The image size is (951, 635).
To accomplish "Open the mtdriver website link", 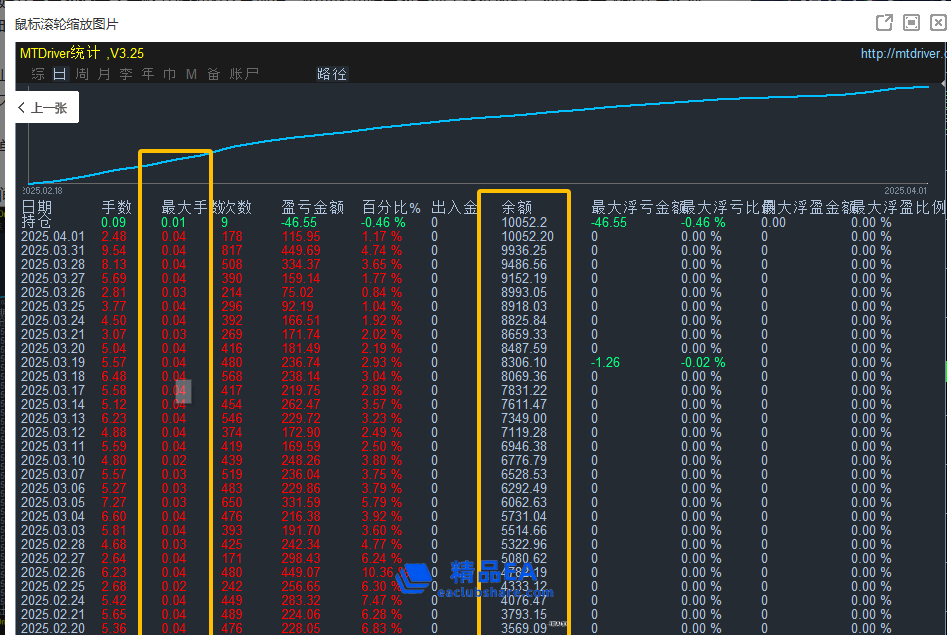I will coord(903,54).
